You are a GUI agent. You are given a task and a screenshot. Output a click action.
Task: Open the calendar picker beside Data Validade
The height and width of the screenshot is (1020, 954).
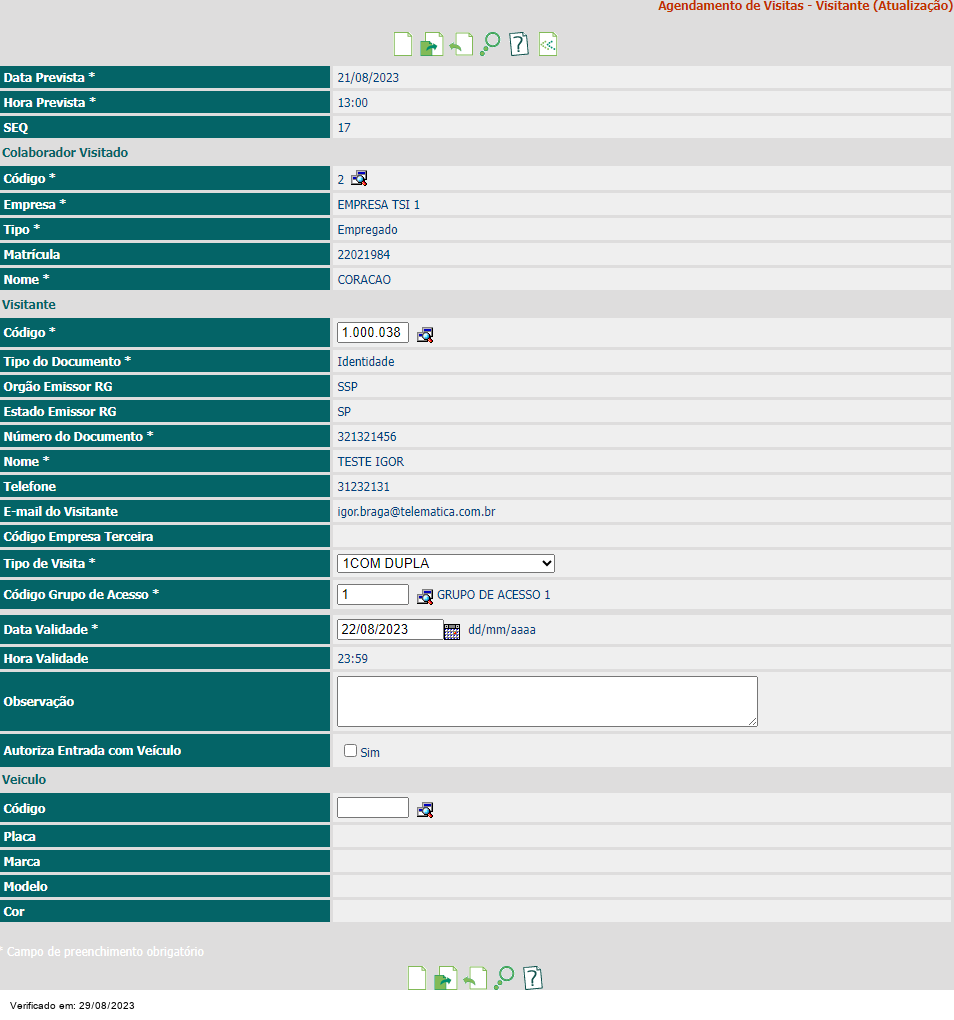[452, 630]
